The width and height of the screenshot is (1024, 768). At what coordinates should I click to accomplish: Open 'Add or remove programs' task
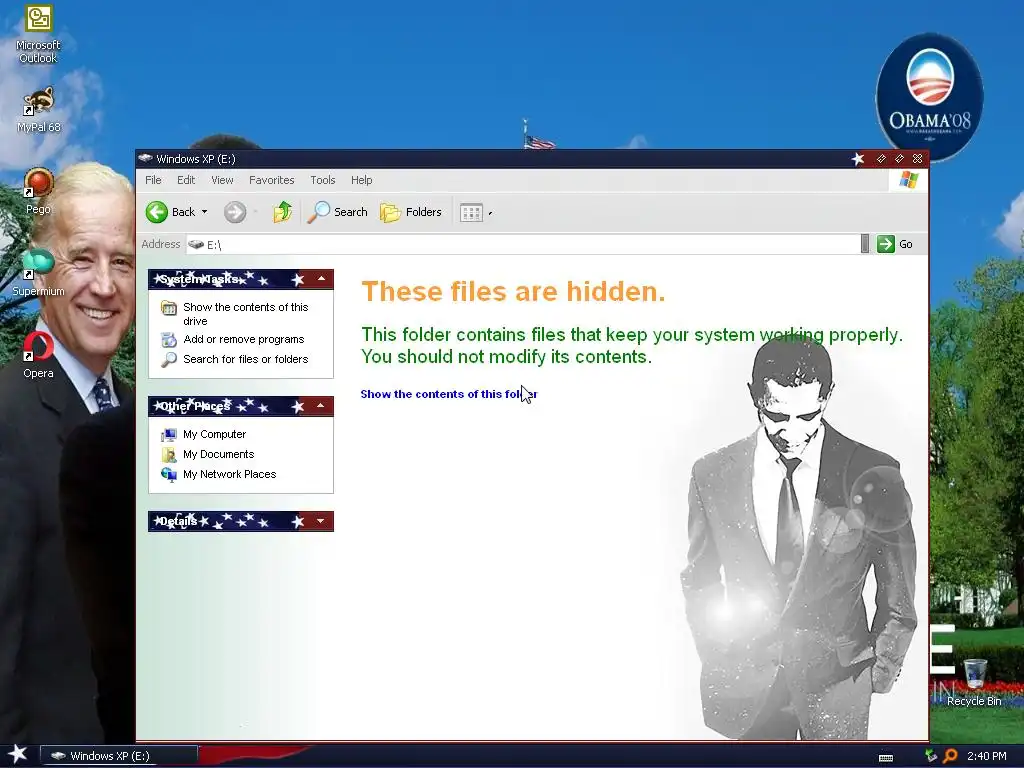pyautogui.click(x=244, y=340)
